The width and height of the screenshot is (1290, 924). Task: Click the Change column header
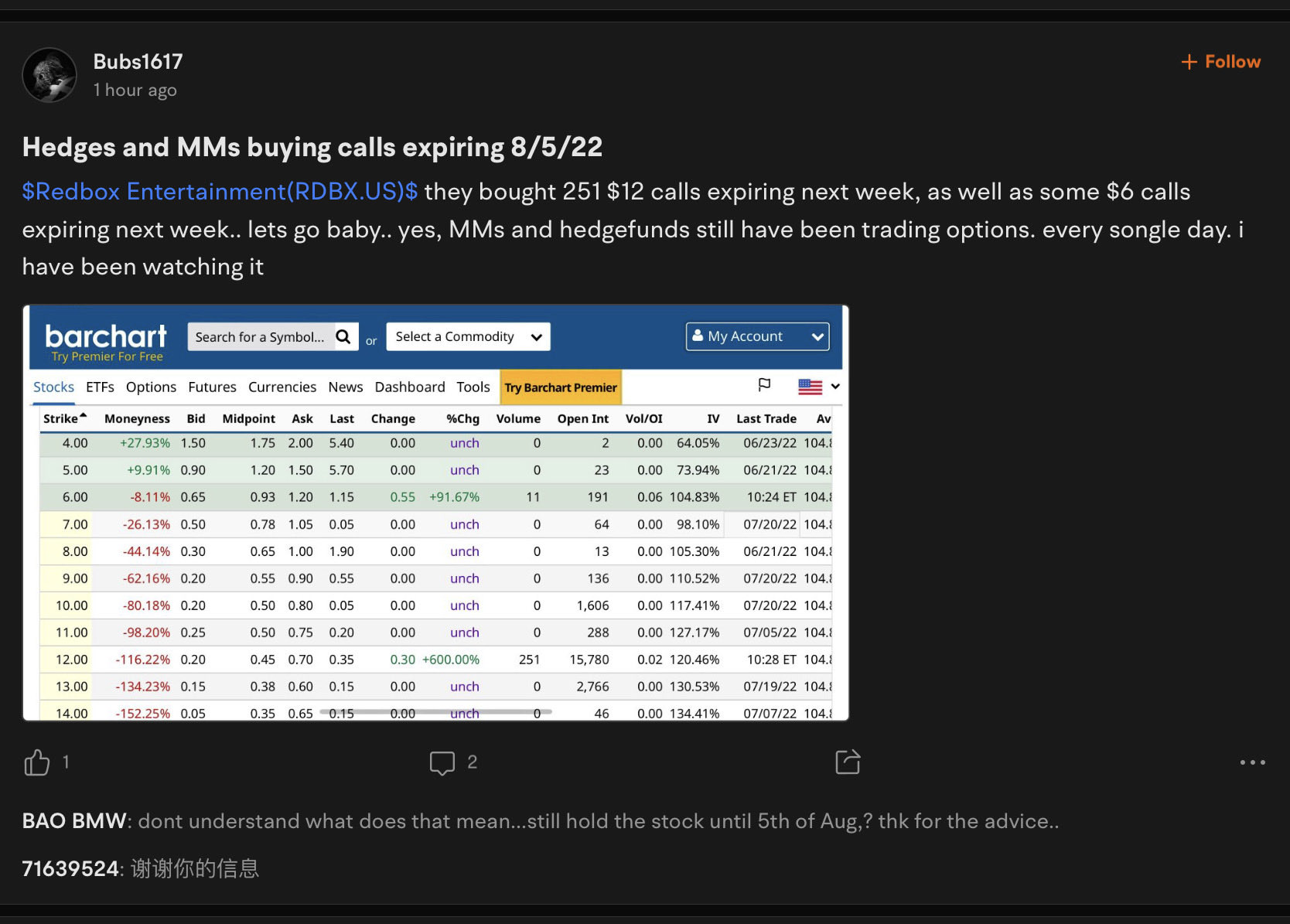point(393,418)
